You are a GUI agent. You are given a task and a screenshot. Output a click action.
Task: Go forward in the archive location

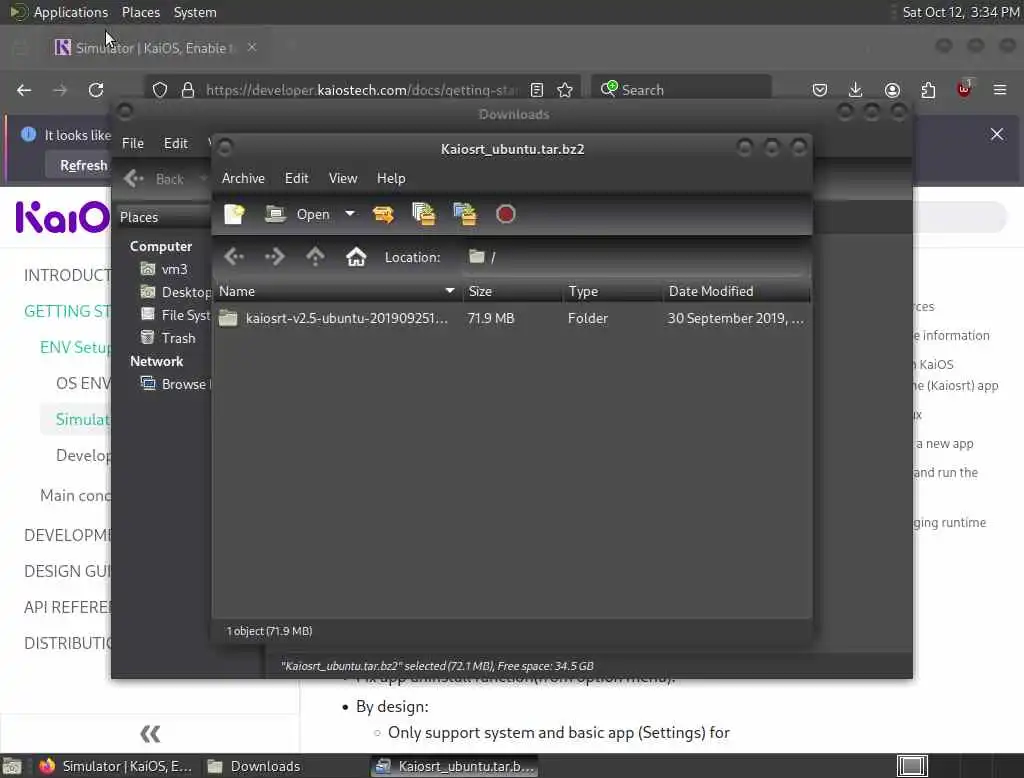click(275, 257)
